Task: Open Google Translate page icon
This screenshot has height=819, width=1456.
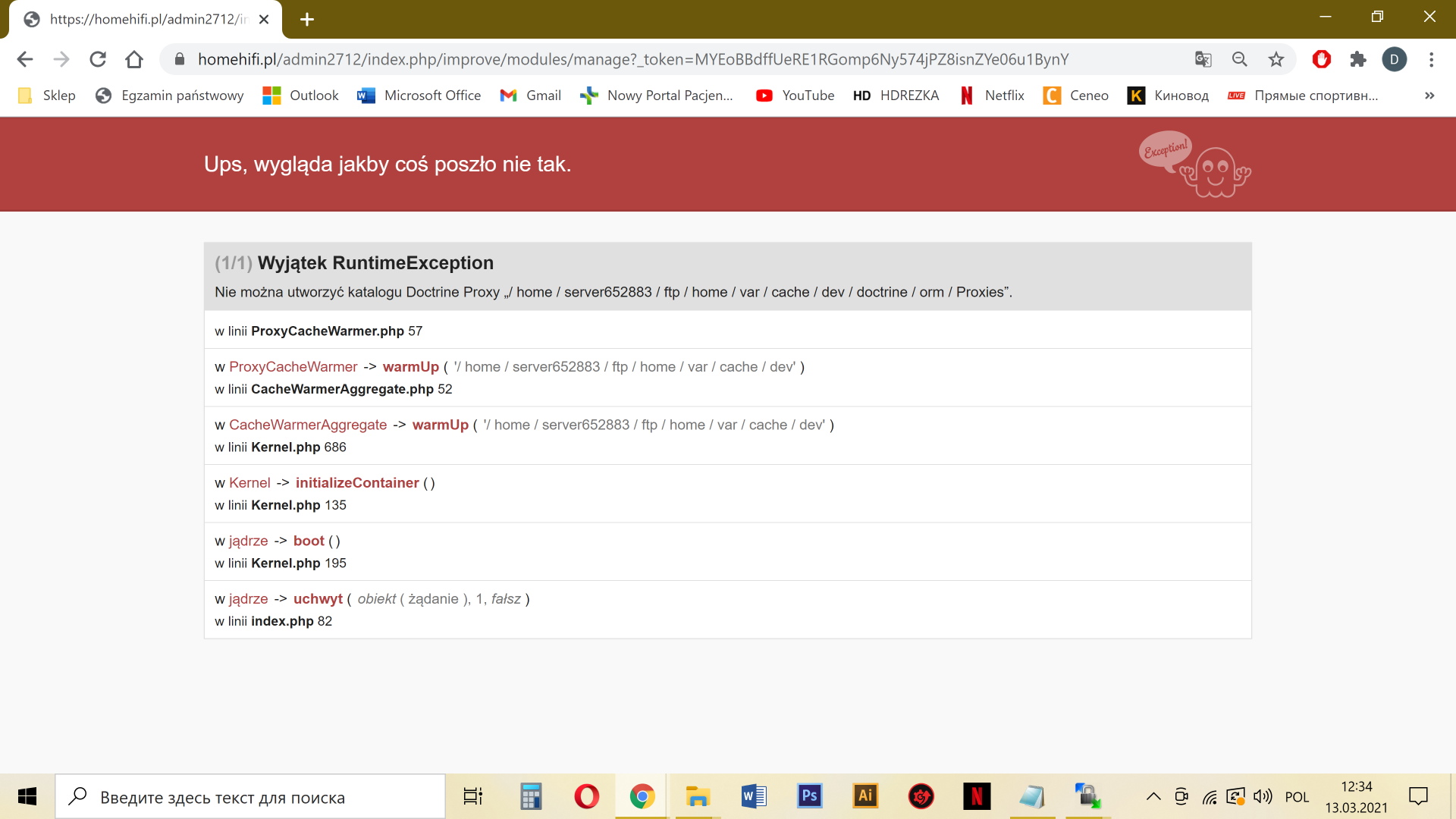Action: tap(1203, 59)
